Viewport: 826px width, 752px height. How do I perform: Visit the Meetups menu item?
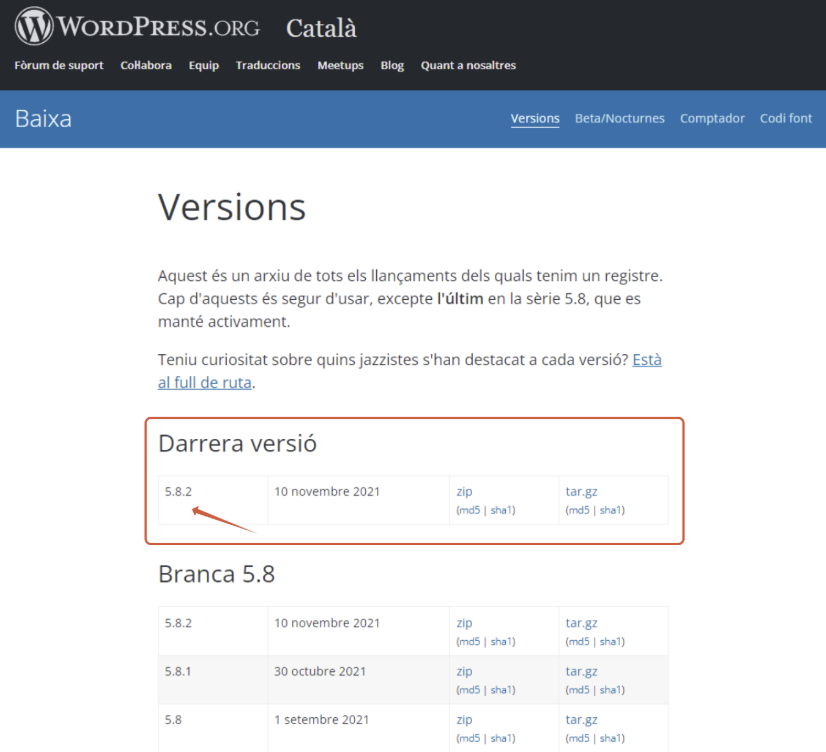[340, 65]
